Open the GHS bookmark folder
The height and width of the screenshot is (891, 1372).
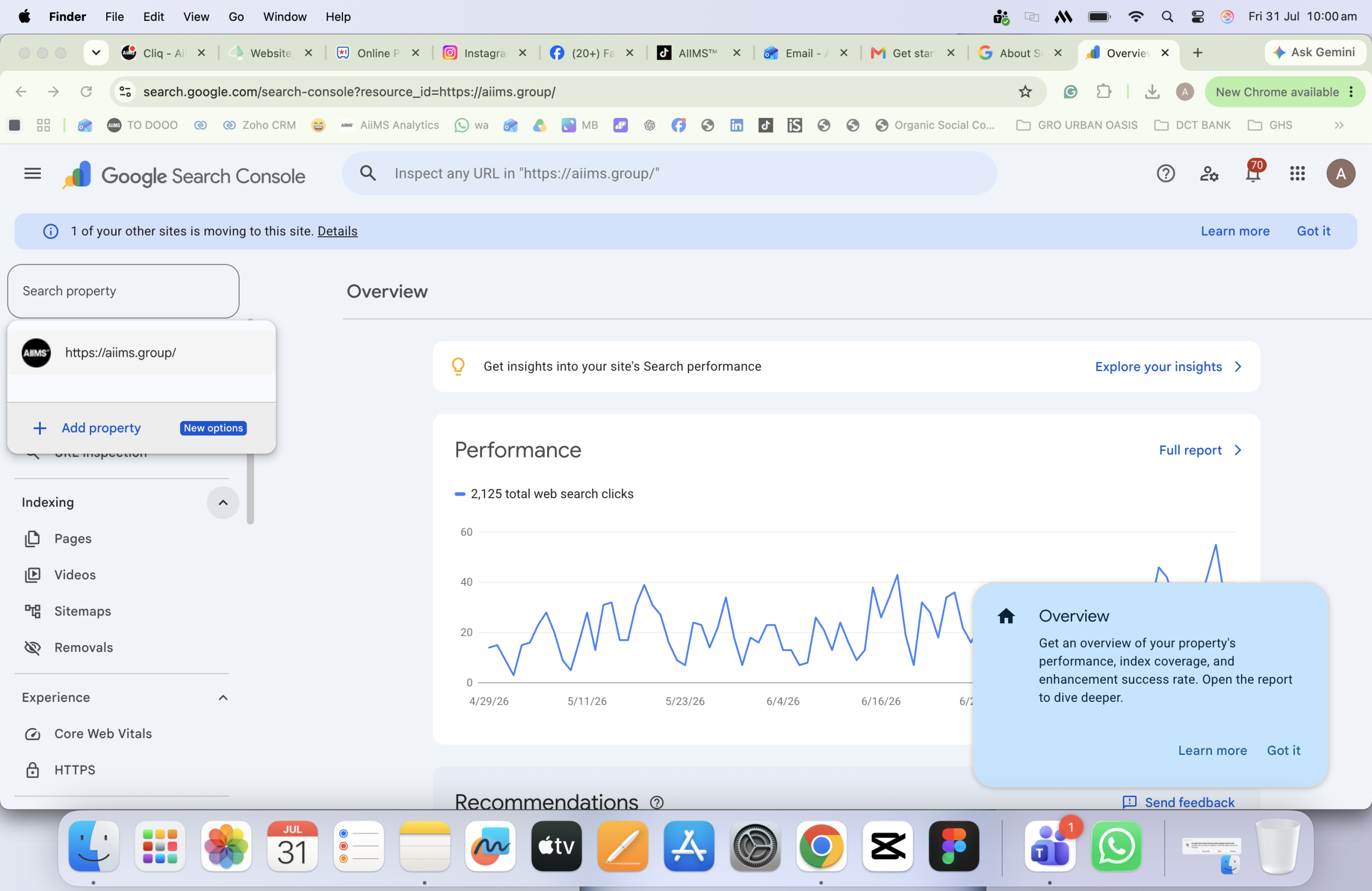(1270, 125)
